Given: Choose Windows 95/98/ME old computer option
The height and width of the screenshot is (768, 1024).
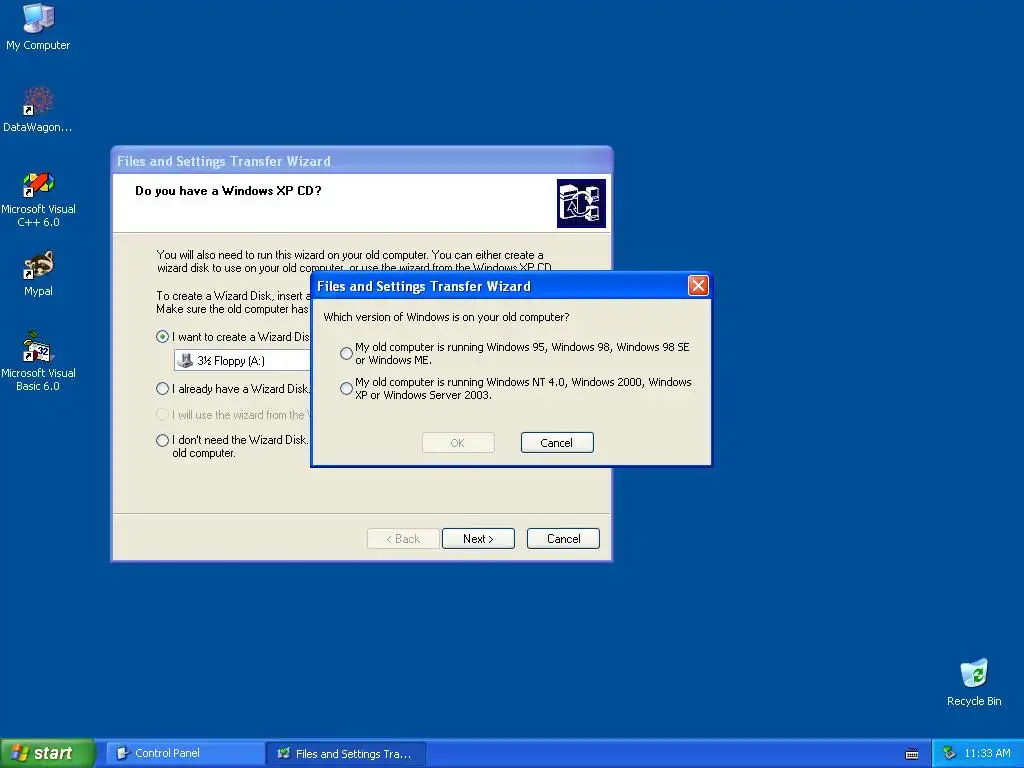Looking at the screenshot, I should pyautogui.click(x=346, y=353).
